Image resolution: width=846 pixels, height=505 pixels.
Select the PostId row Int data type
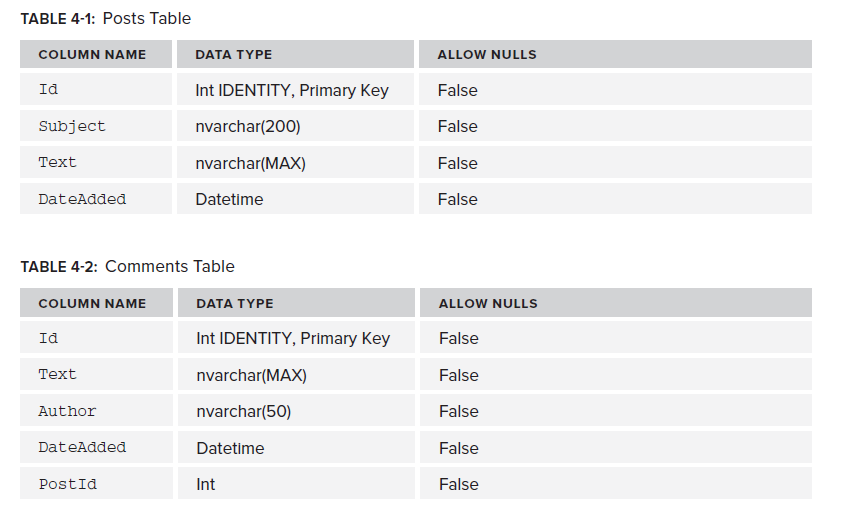click(x=206, y=484)
